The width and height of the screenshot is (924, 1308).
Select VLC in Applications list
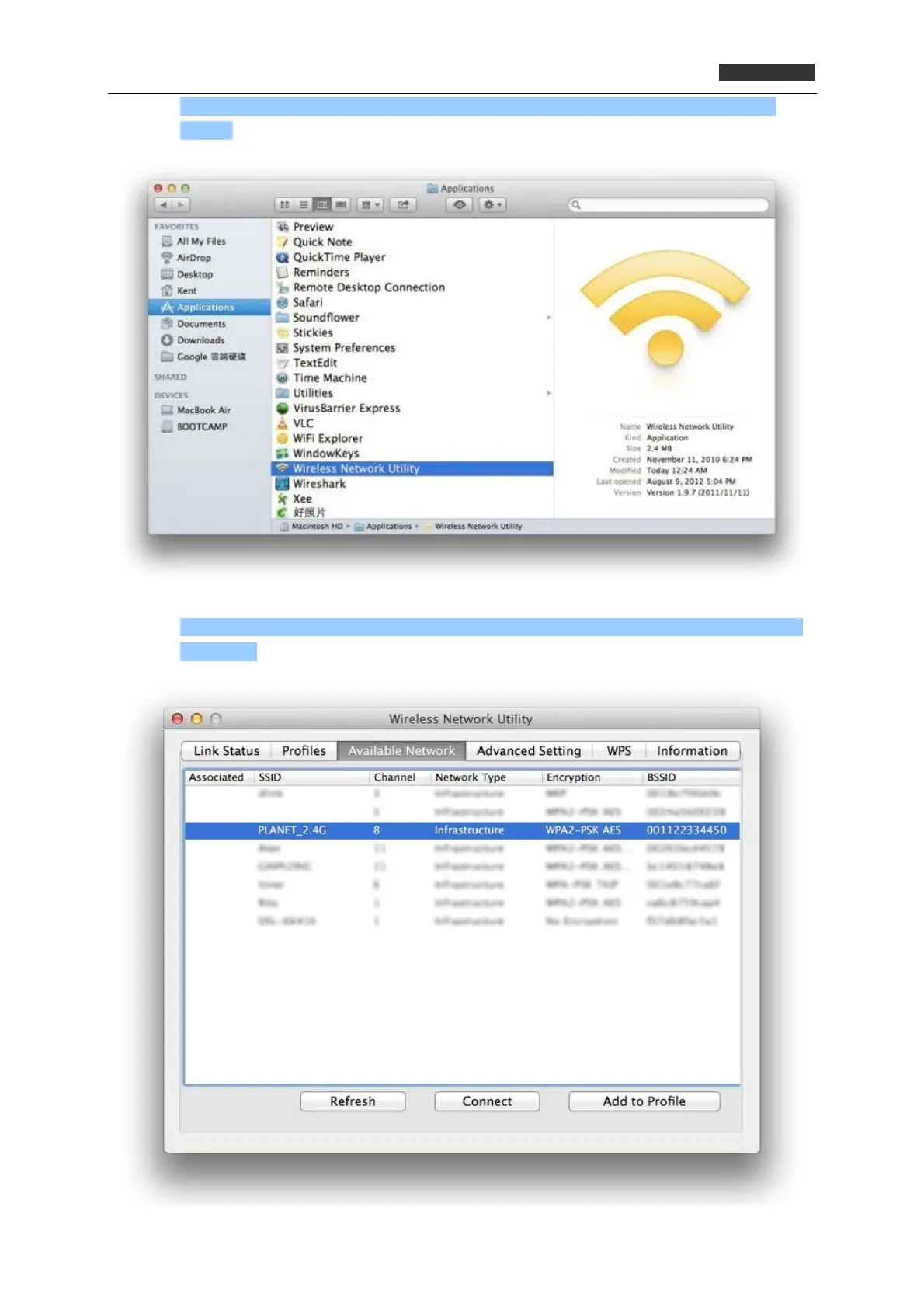tap(296, 423)
